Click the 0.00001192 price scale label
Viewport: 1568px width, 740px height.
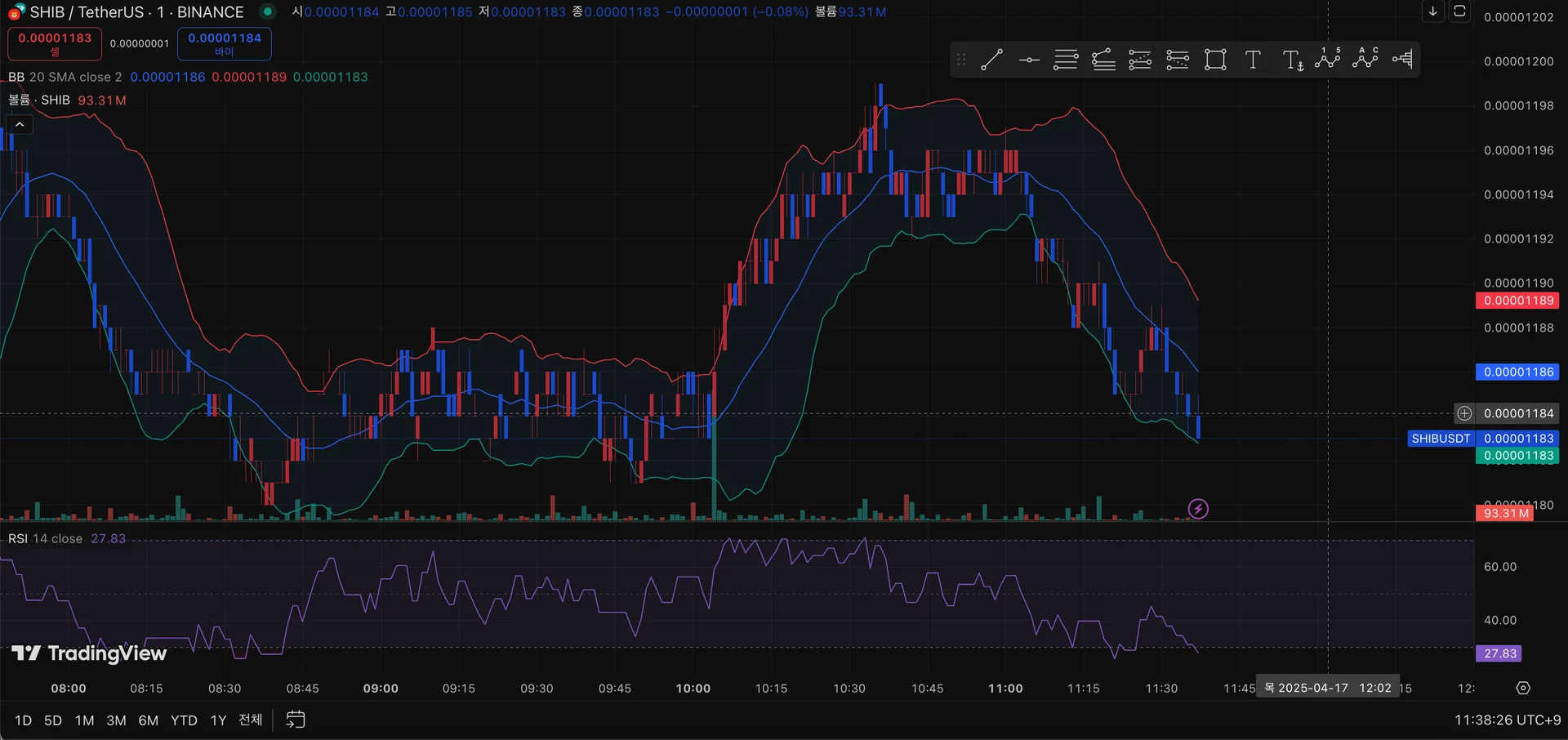(1518, 238)
